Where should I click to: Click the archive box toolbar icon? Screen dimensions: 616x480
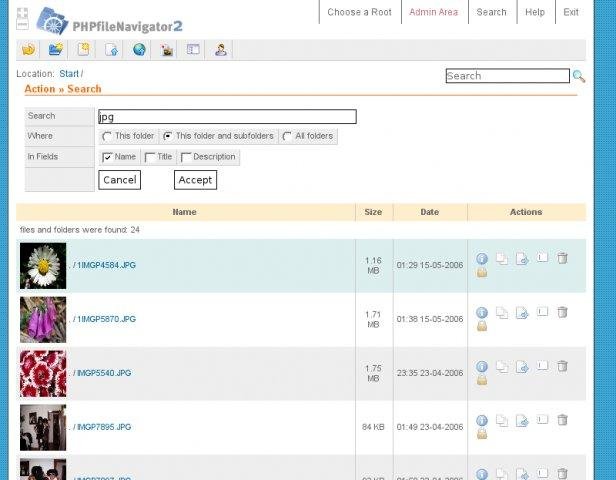167,50
